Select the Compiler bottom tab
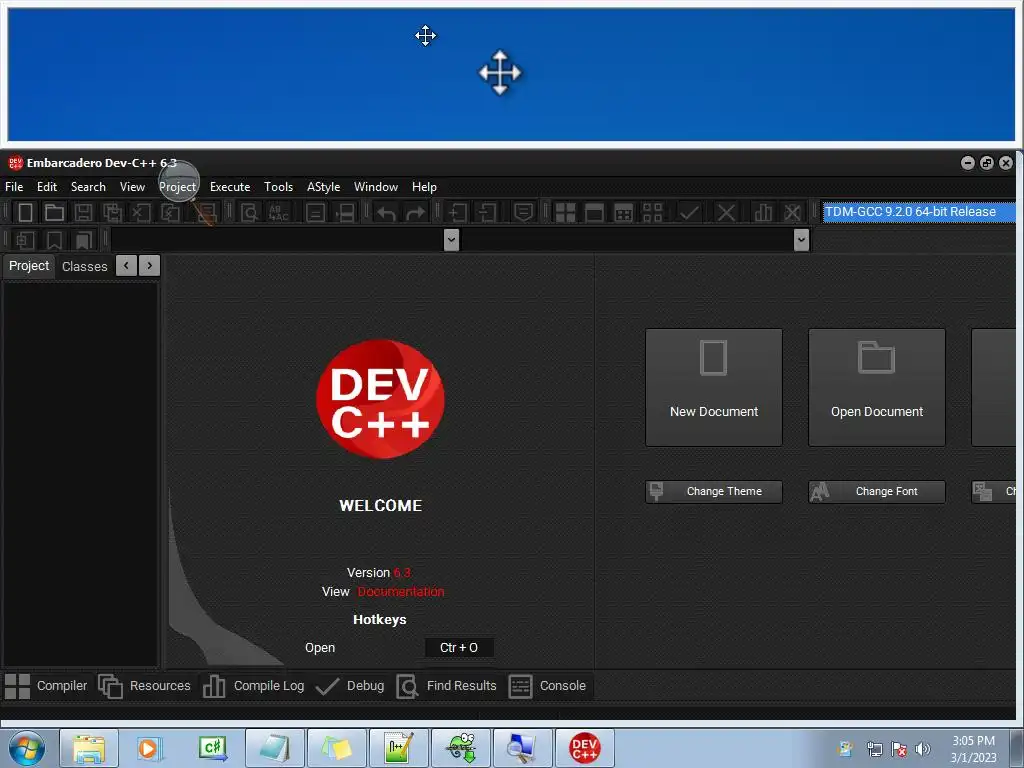Viewport: 1024px width, 768px height. [x=46, y=686]
